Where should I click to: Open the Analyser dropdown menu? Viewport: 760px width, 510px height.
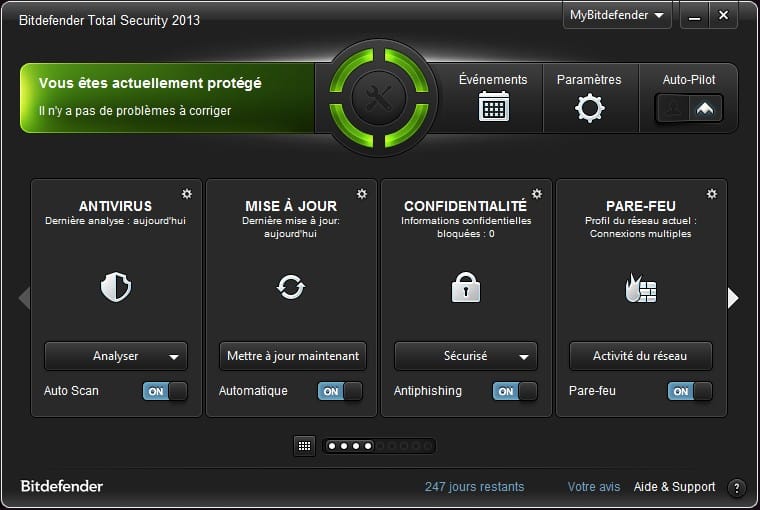pos(116,356)
